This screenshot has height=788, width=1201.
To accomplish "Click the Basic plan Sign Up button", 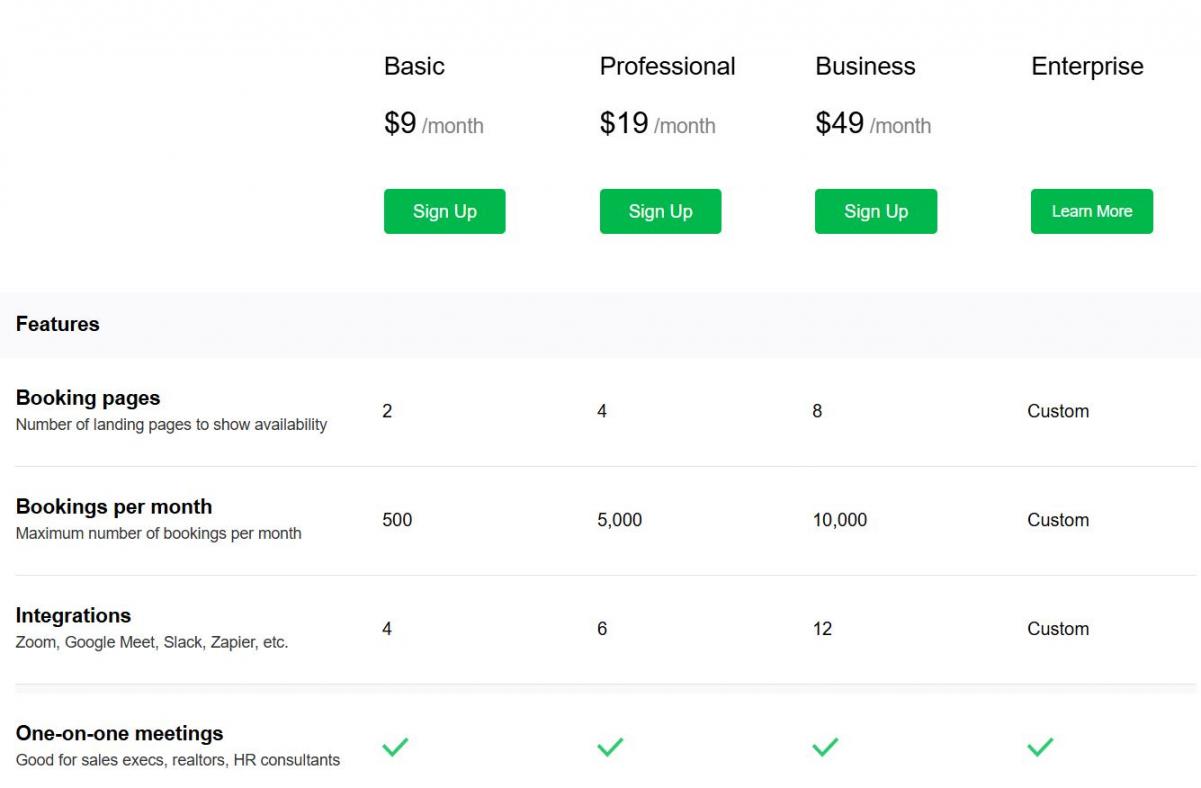I will coord(444,211).
